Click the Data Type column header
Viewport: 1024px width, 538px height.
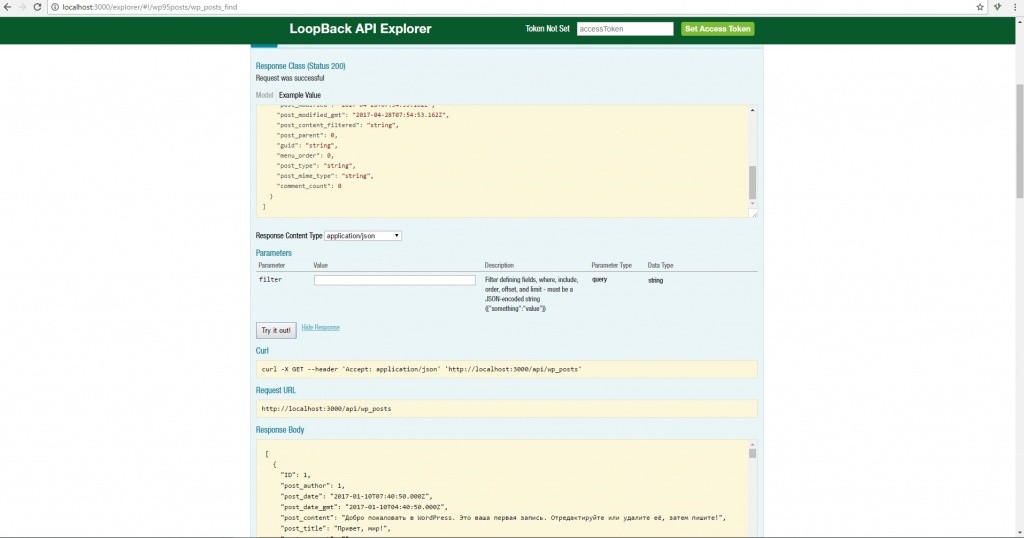click(x=660, y=266)
